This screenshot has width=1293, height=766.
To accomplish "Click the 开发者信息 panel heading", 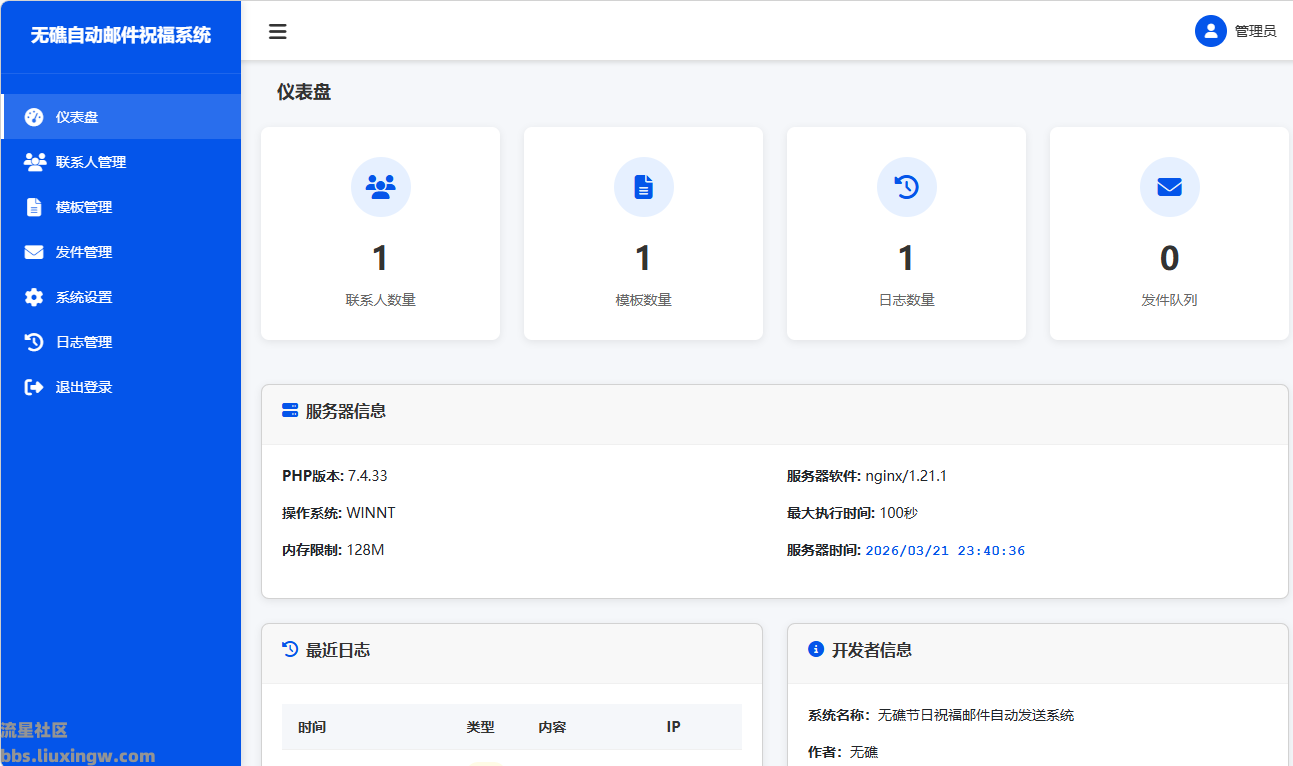I will (x=872, y=650).
